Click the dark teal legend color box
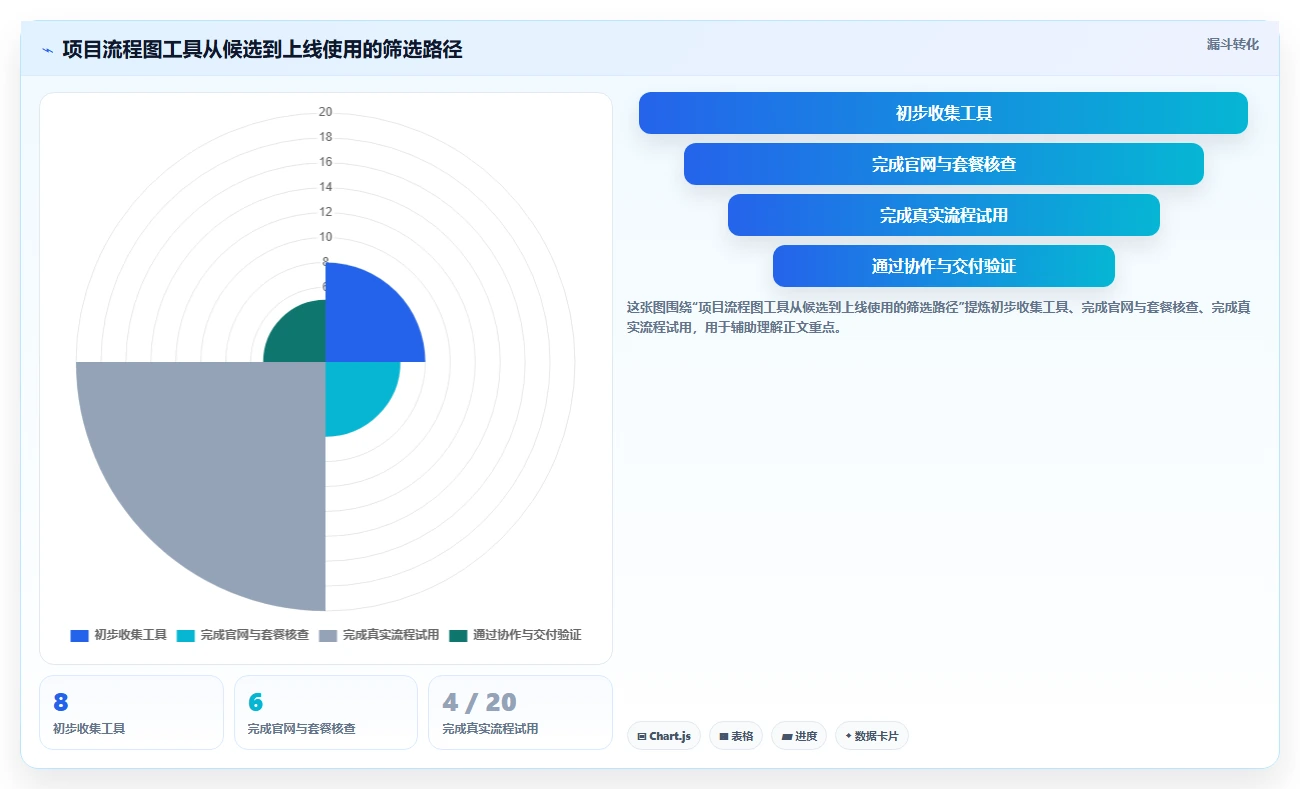The image size is (1300, 789). pyautogui.click(x=458, y=635)
